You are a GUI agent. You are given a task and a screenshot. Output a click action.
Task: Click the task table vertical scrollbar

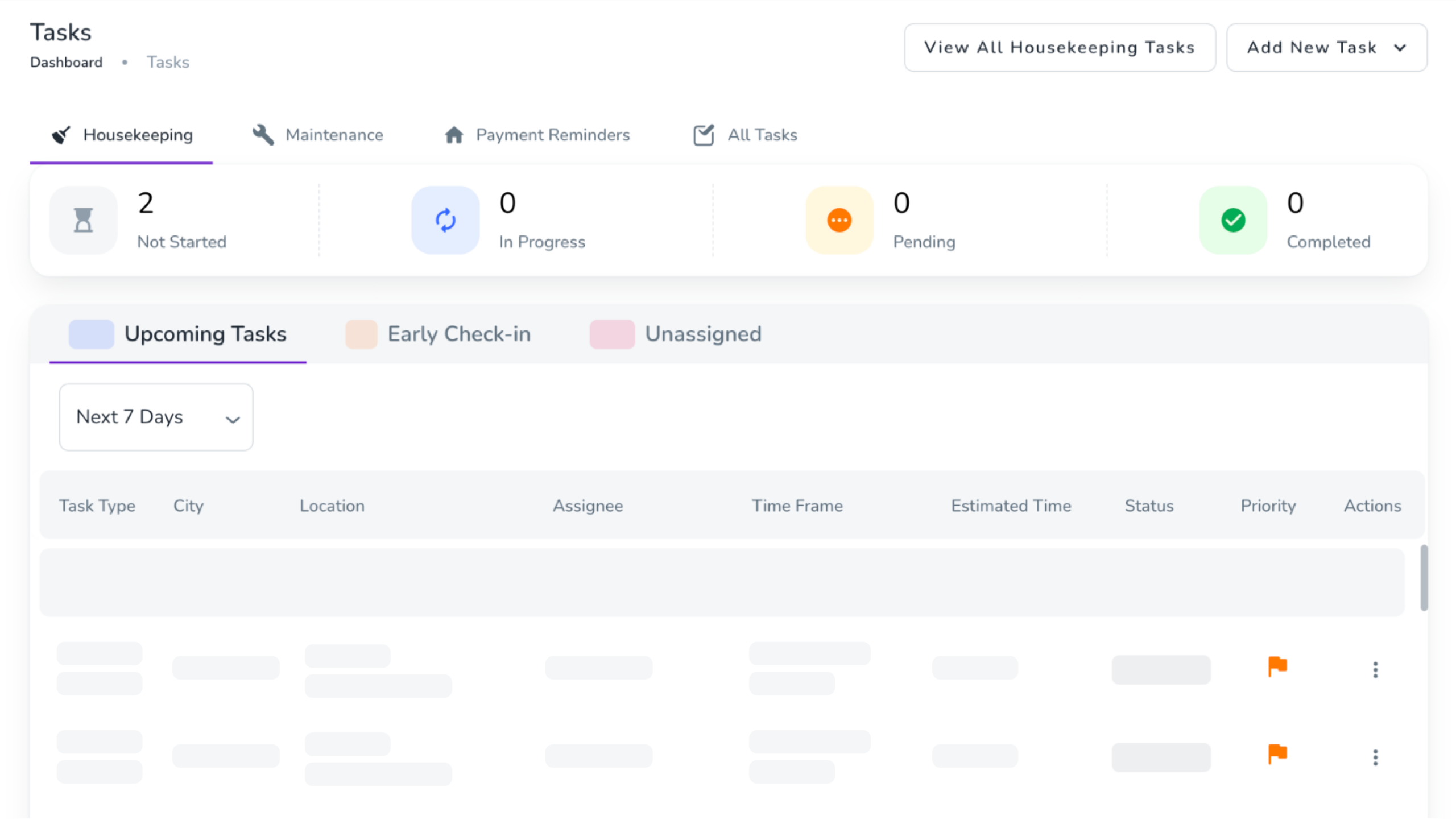pyautogui.click(x=1424, y=578)
